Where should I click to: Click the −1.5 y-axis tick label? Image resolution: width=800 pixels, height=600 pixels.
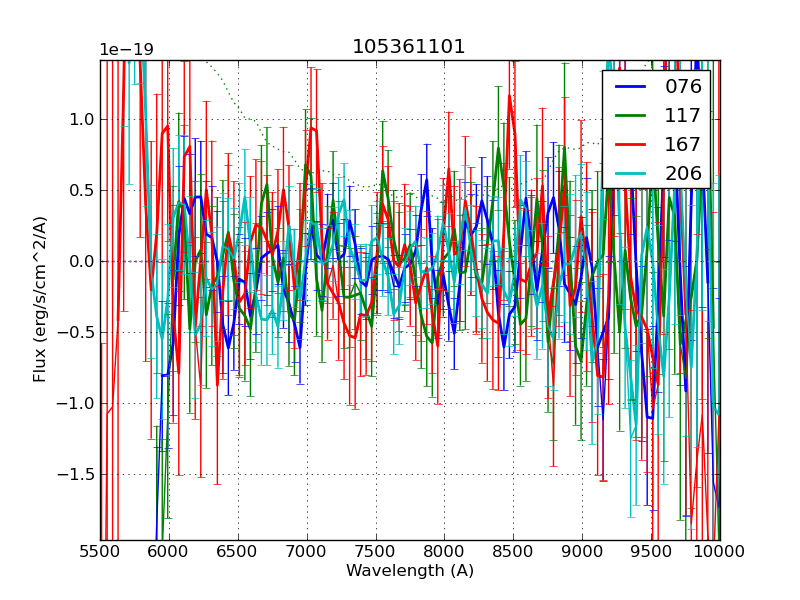pos(76,474)
